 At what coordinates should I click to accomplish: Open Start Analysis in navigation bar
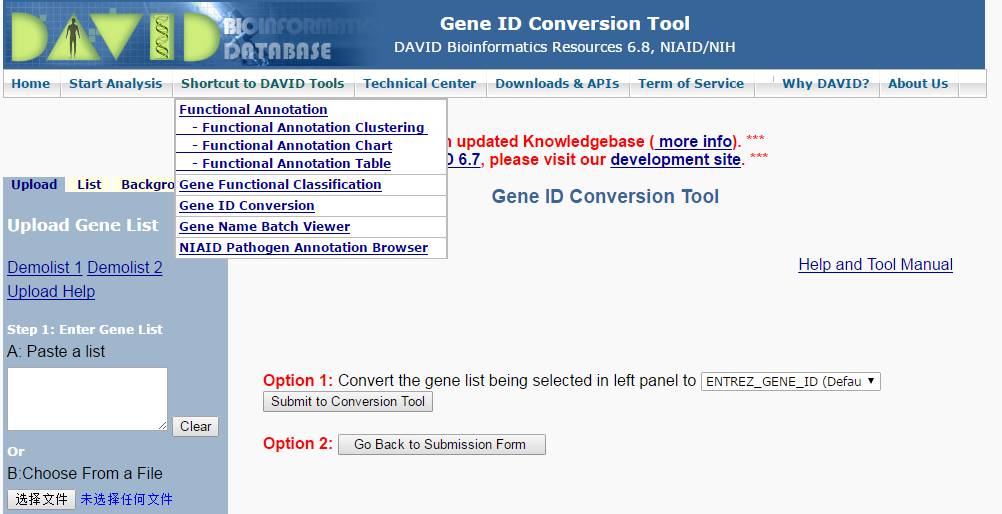(115, 84)
